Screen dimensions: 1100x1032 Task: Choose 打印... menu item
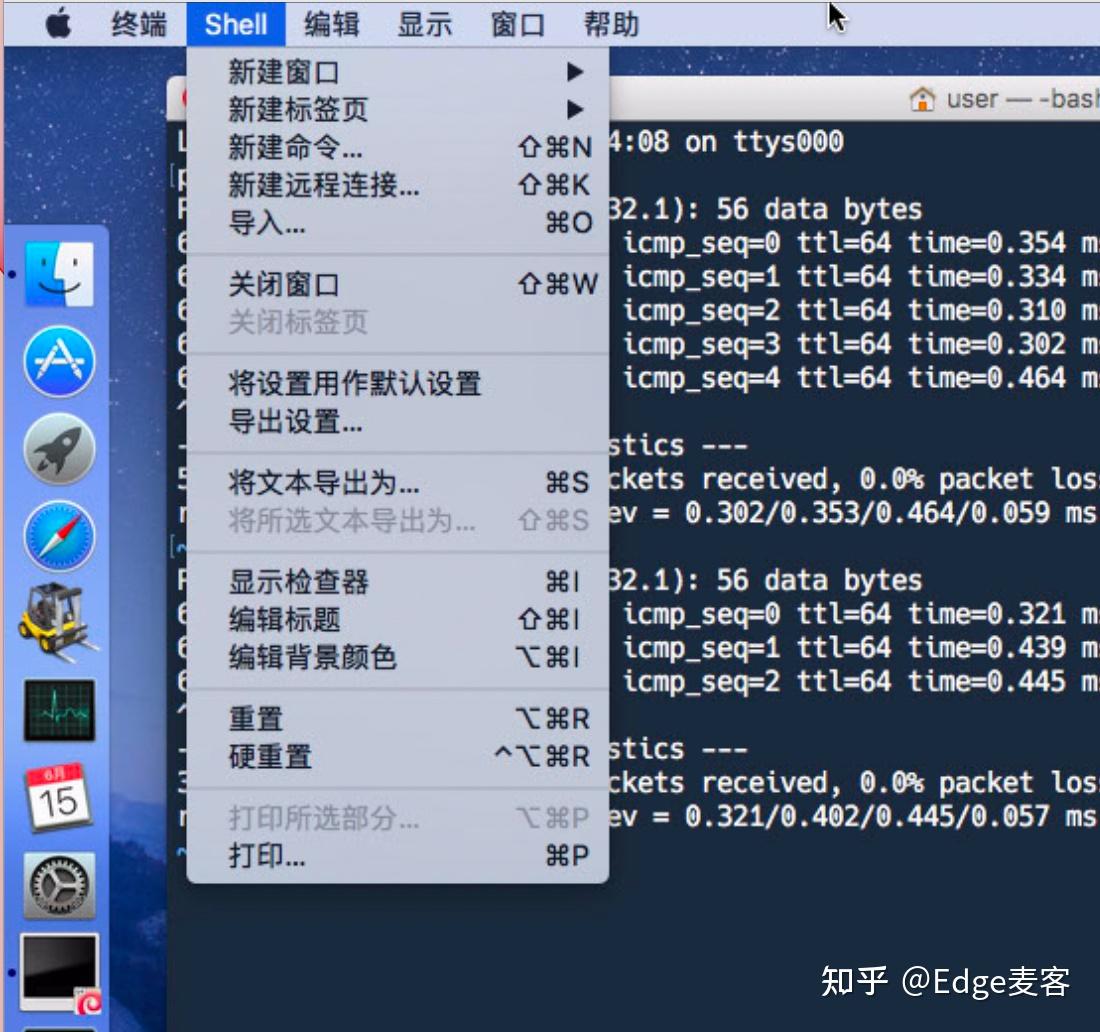tap(398, 856)
